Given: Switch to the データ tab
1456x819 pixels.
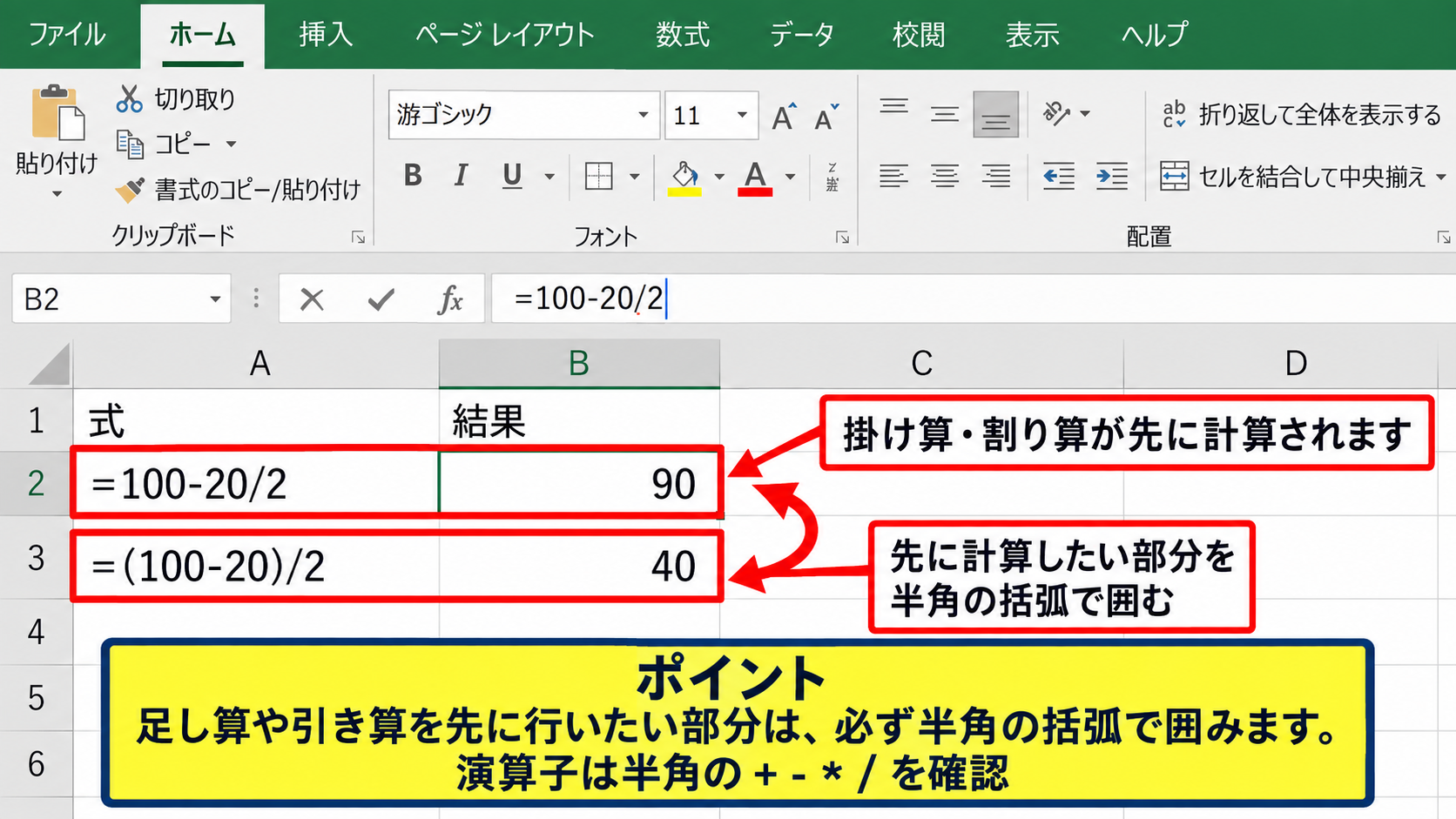Looking at the screenshot, I should tap(802, 35).
